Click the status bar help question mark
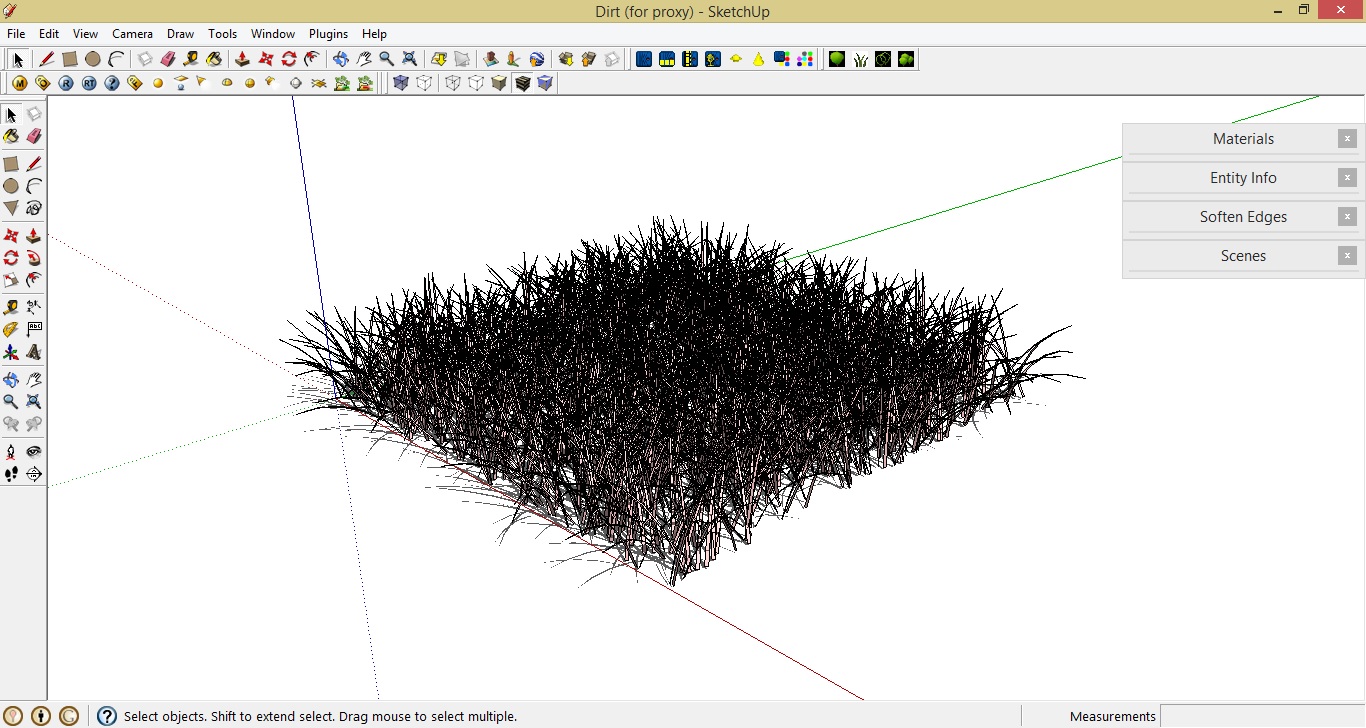This screenshot has height=728, width=1366. click(106, 716)
